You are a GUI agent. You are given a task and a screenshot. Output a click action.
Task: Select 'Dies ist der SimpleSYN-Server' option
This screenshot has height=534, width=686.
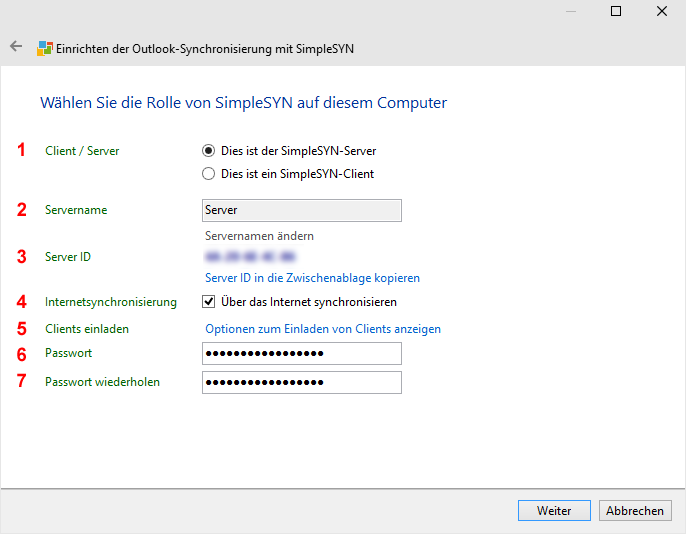[208, 151]
